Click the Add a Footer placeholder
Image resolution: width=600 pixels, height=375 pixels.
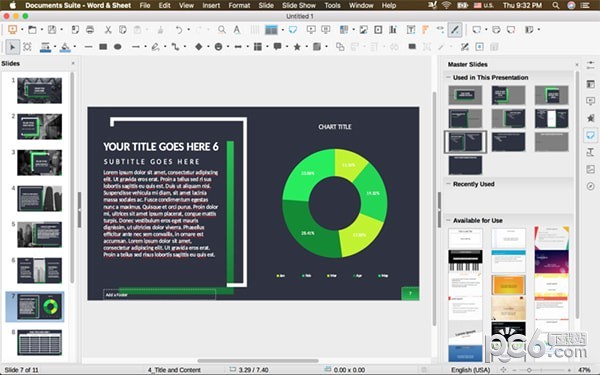(159, 295)
